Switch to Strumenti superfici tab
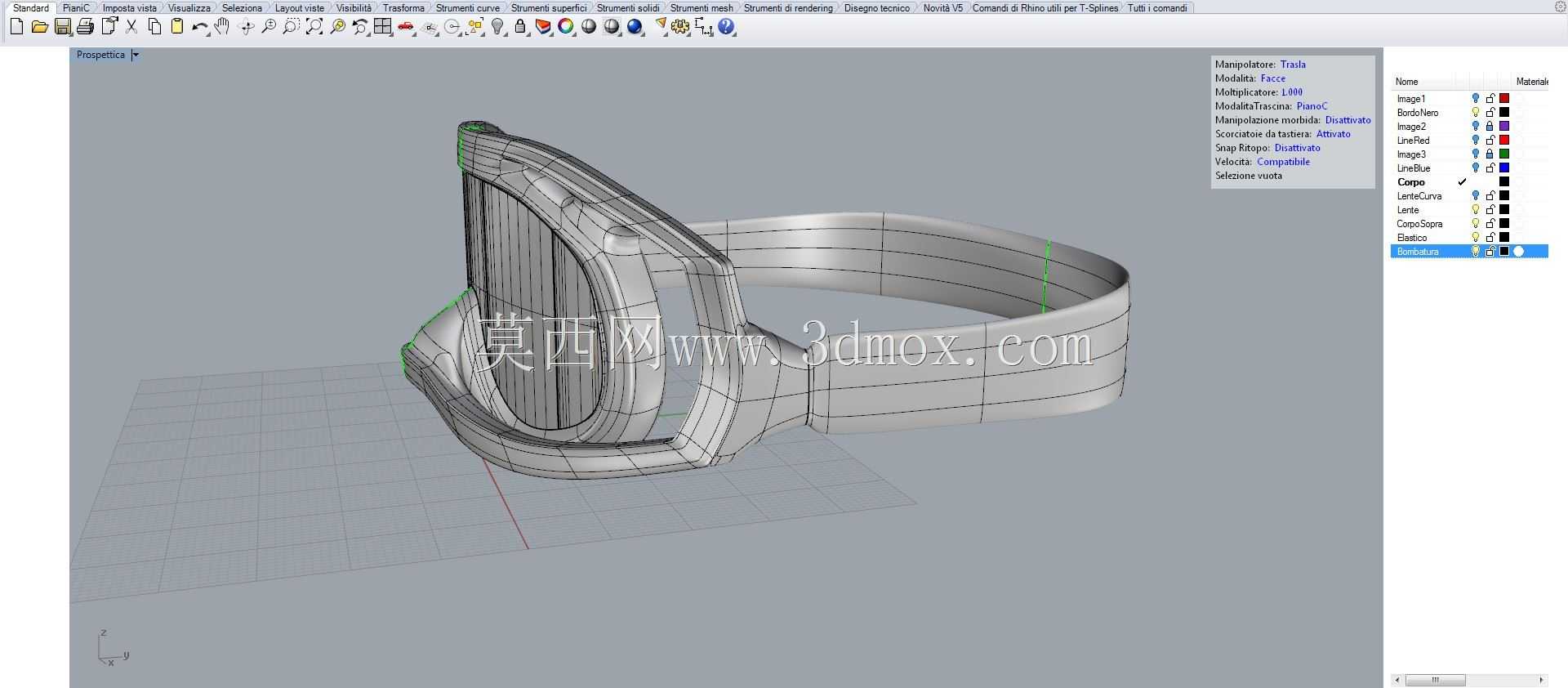 point(548,8)
